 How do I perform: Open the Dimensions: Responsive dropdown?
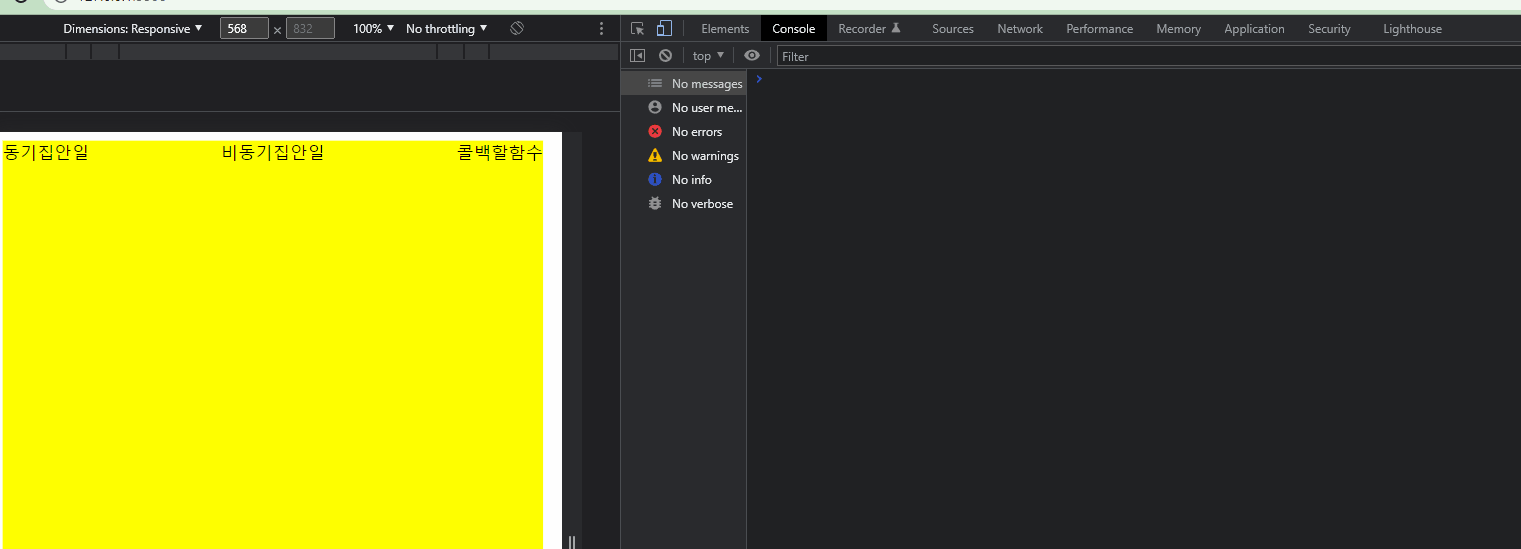point(132,29)
